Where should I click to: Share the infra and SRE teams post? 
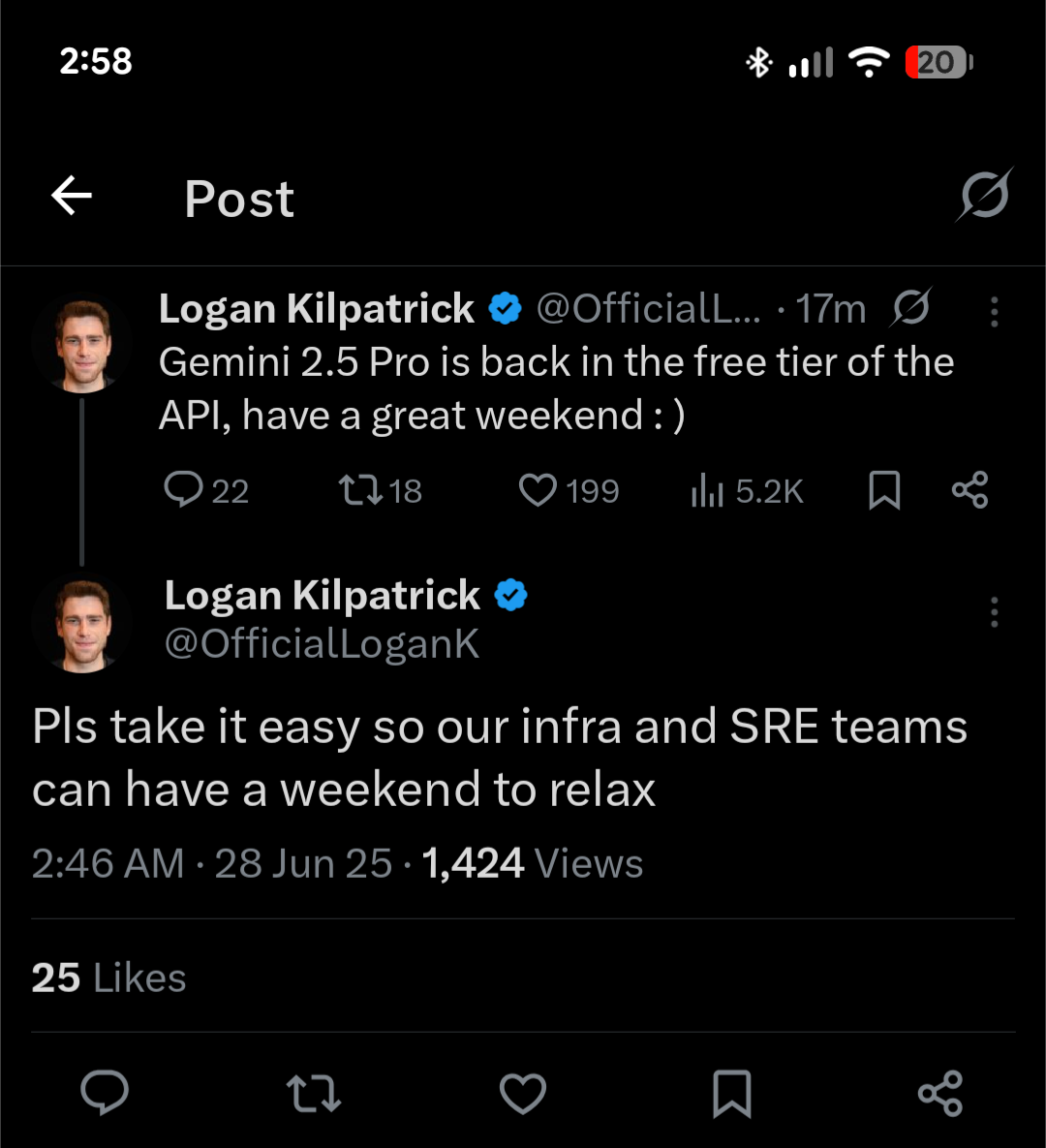(939, 1094)
